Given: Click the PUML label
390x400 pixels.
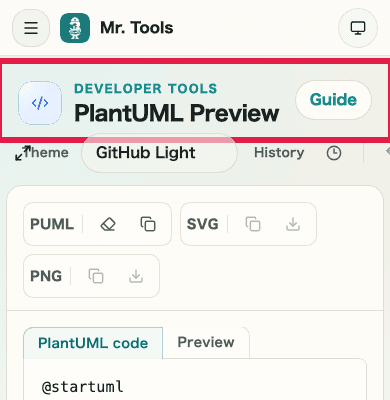Looking at the screenshot, I should pos(52,224).
